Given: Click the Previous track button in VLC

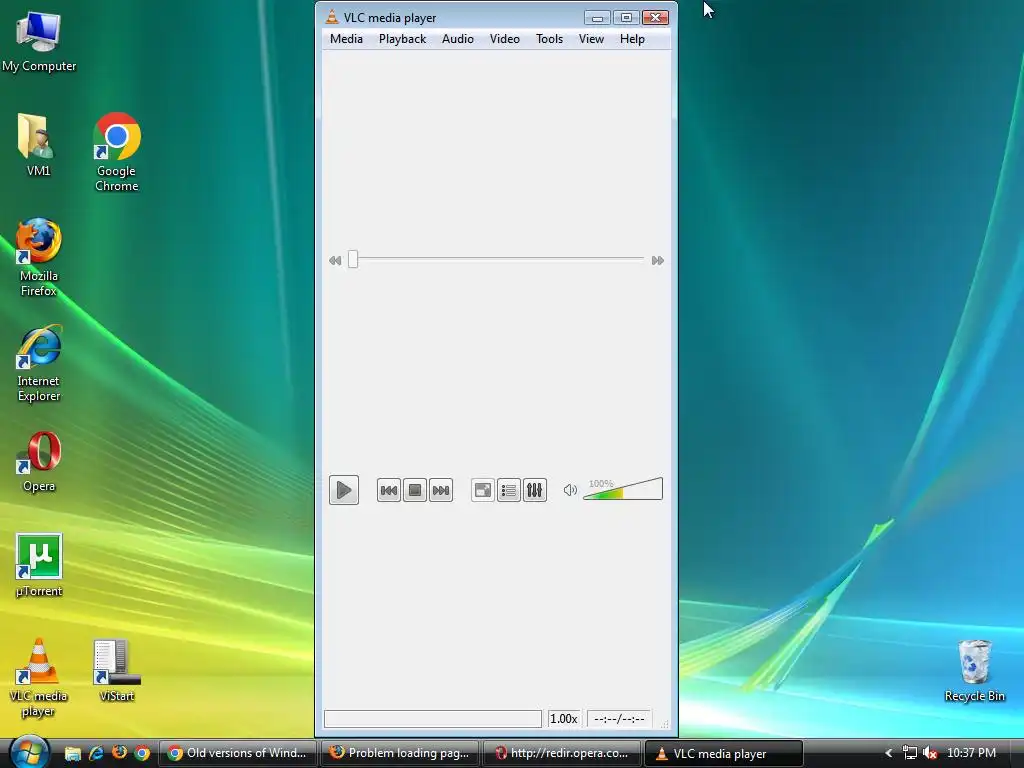Looking at the screenshot, I should (389, 490).
